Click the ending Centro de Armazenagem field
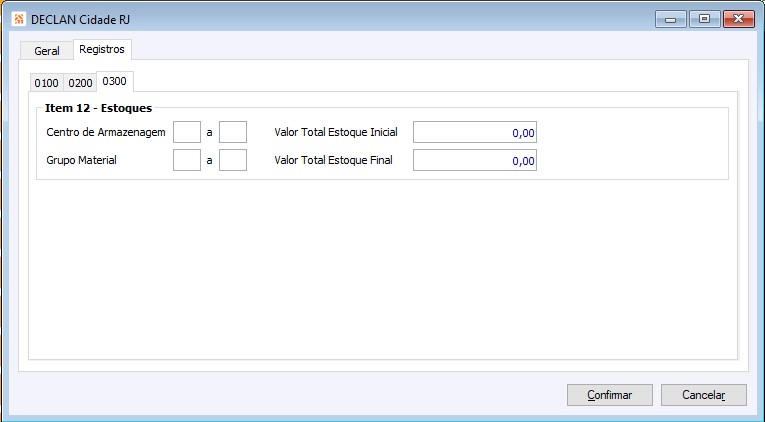The width and height of the screenshot is (765, 422). click(232, 132)
